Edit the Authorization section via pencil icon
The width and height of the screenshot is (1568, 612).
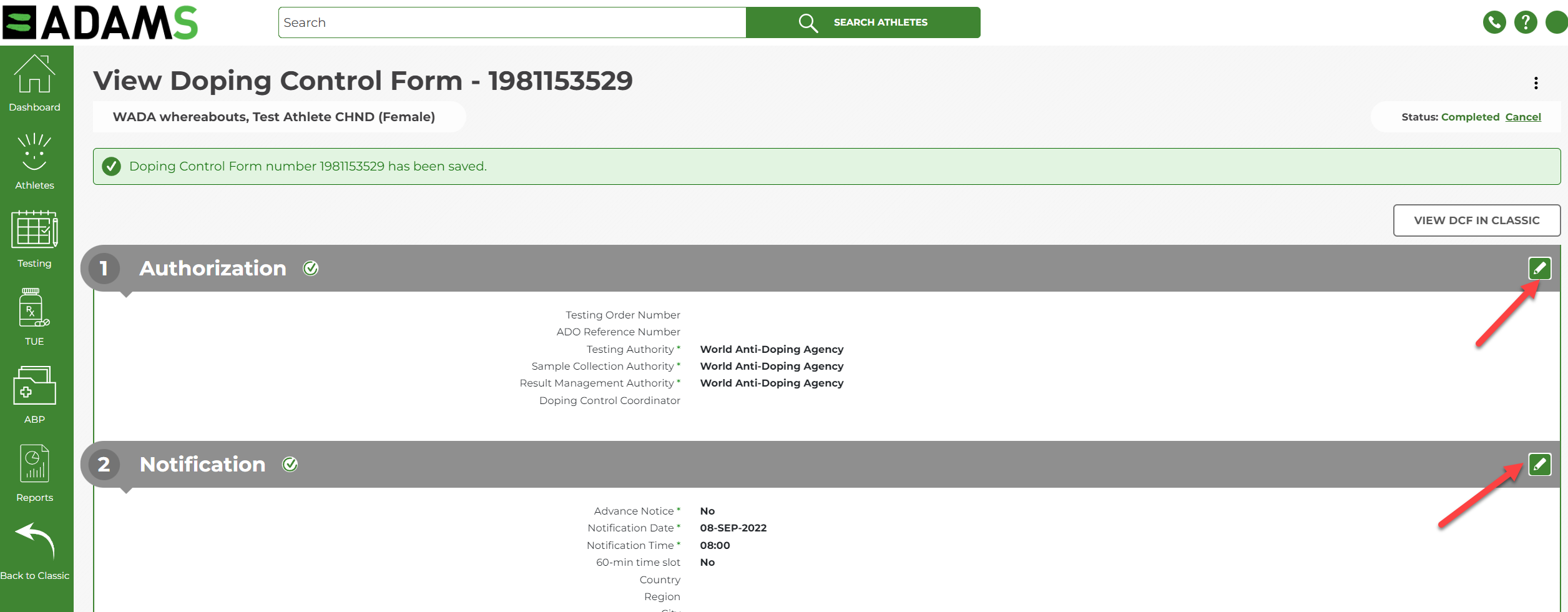(1540, 269)
